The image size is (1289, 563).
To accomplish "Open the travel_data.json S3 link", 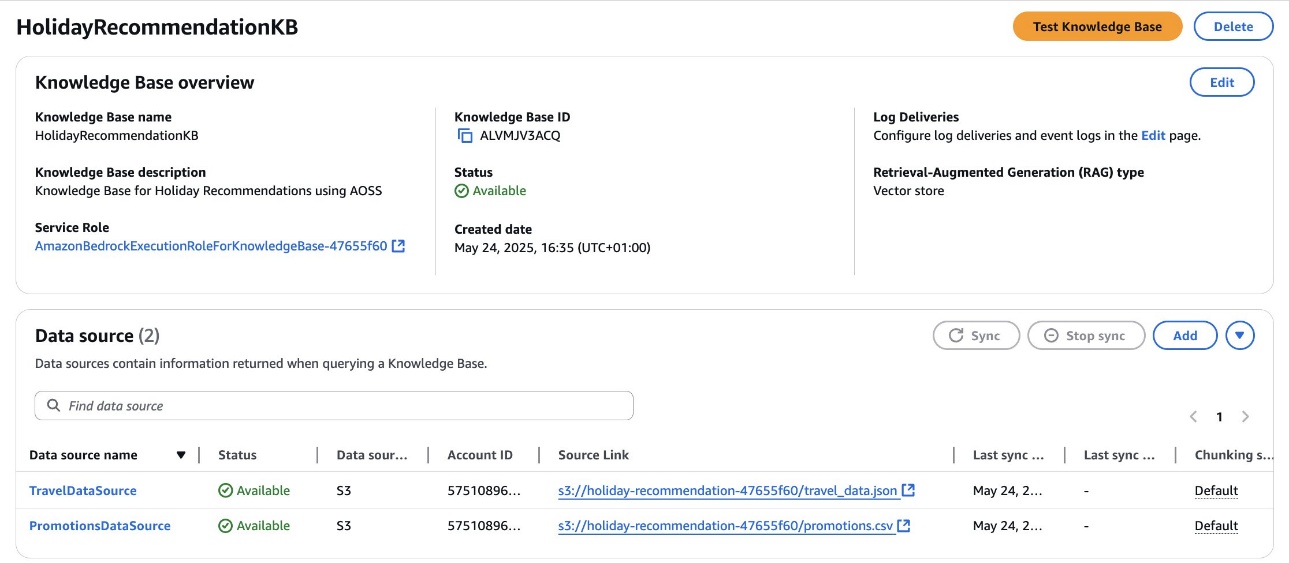I will pos(728,491).
